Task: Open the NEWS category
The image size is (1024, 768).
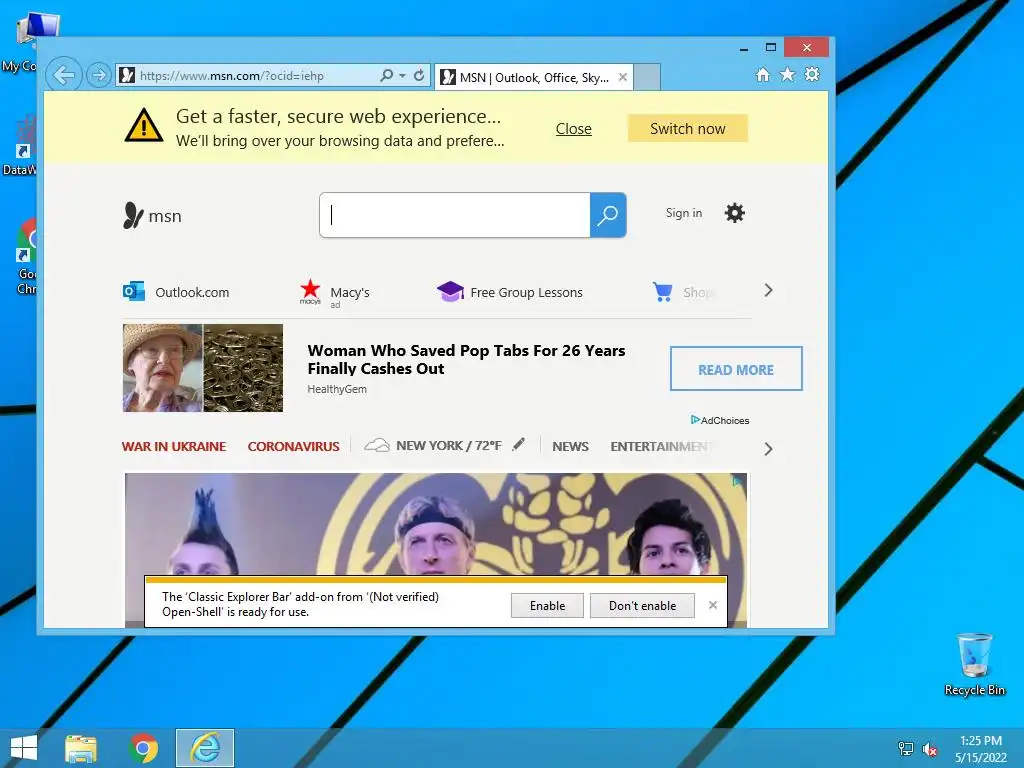Action: coord(570,447)
